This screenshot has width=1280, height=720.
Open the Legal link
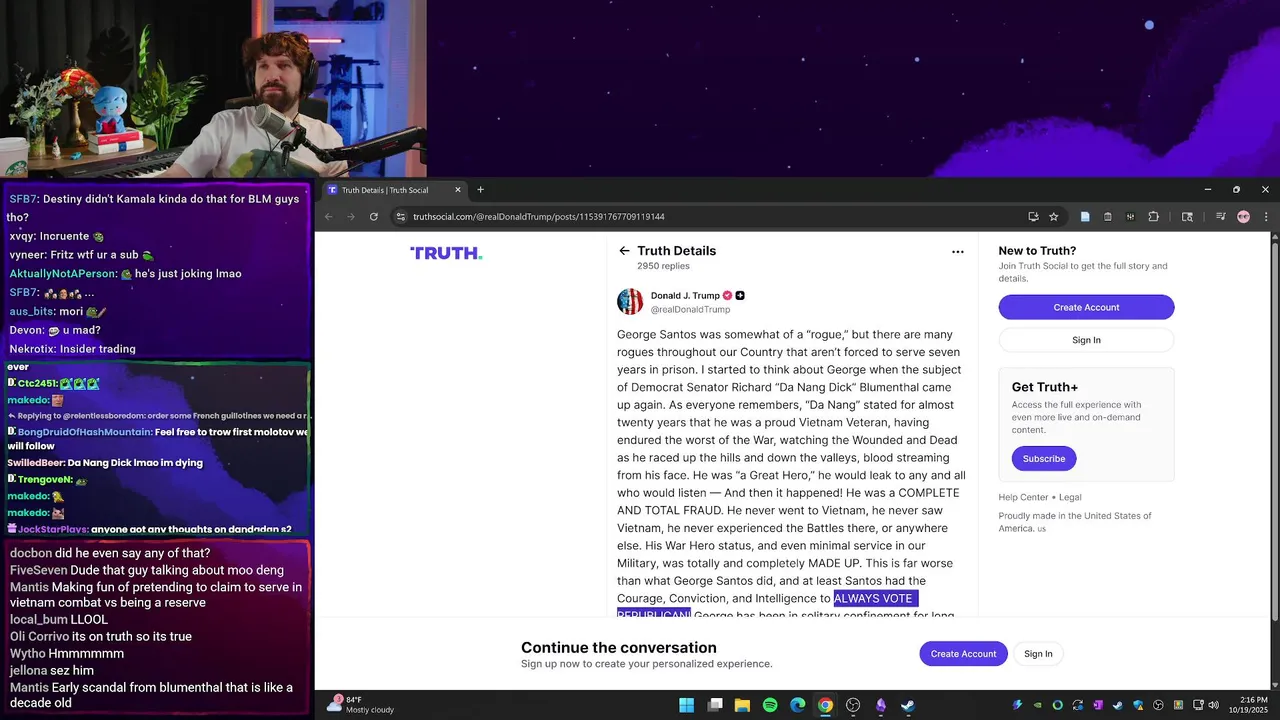click(1070, 497)
